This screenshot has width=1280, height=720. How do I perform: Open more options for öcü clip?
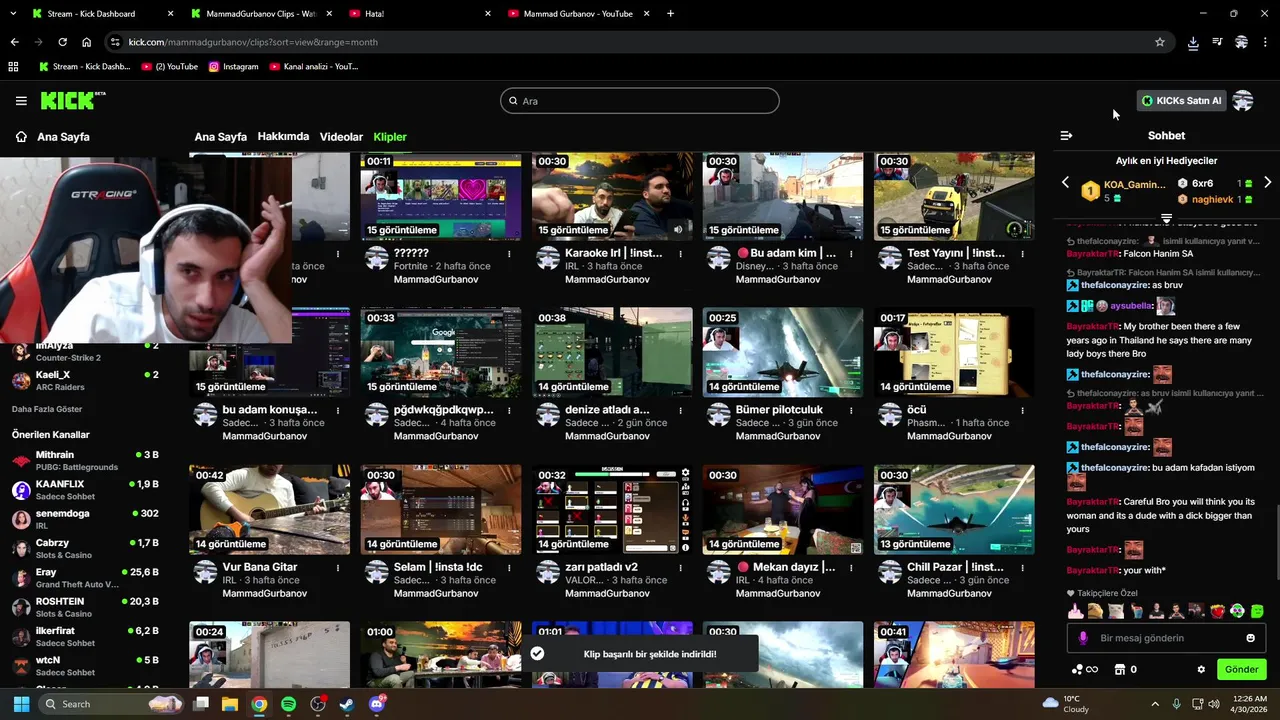click(1022, 411)
